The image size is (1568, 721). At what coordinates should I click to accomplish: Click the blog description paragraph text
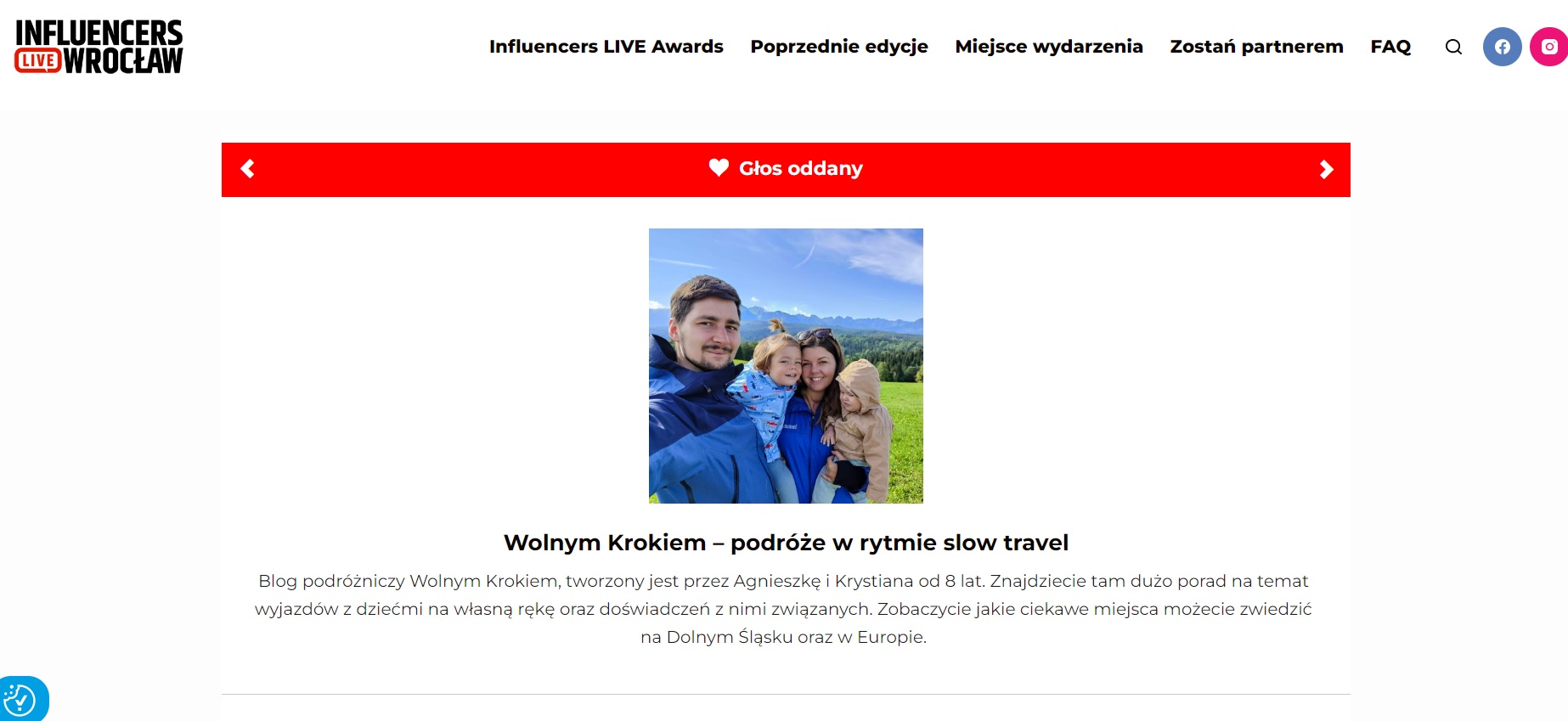[x=783, y=609]
